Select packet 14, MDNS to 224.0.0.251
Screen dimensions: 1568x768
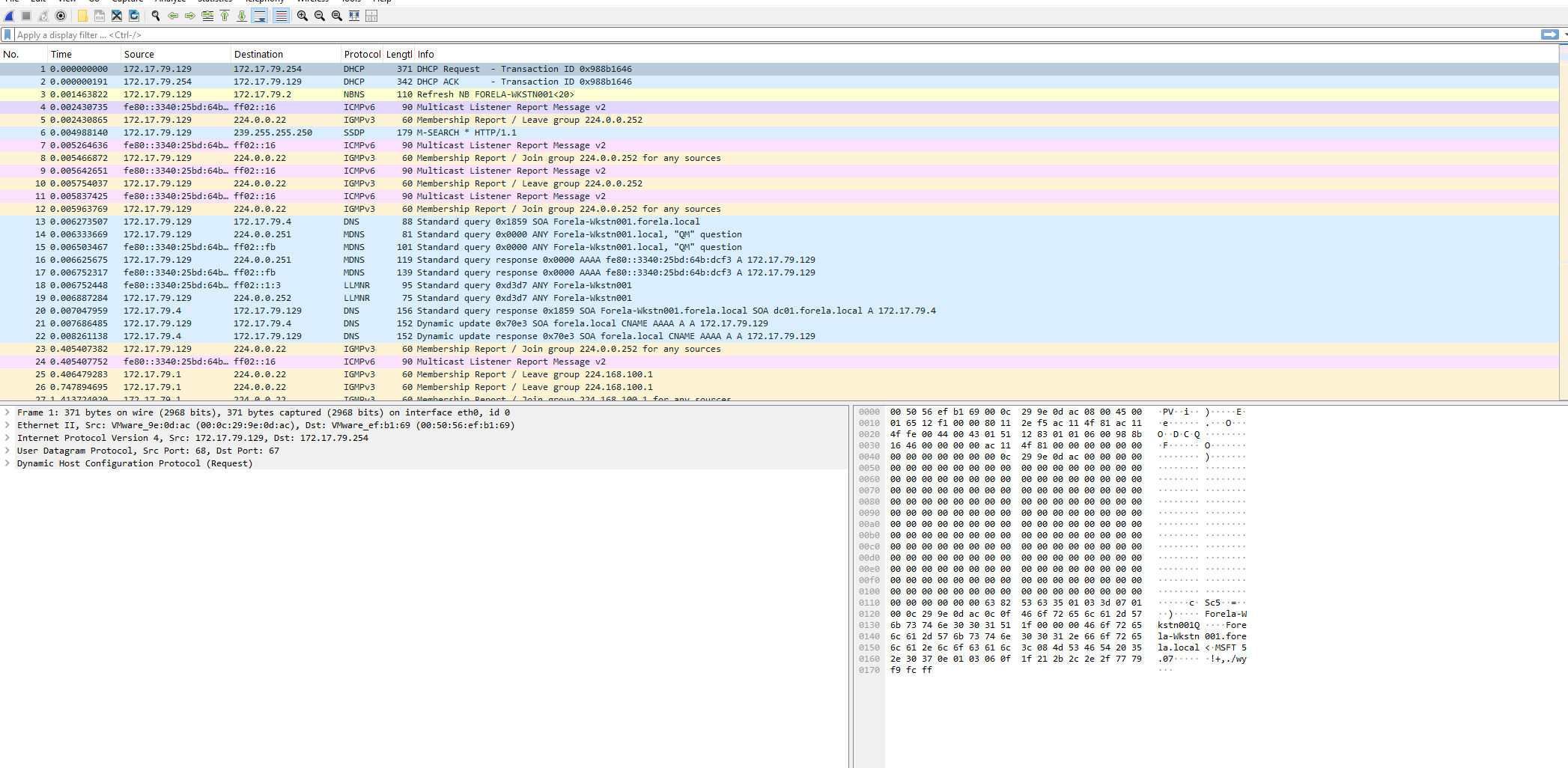pos(779,234)
